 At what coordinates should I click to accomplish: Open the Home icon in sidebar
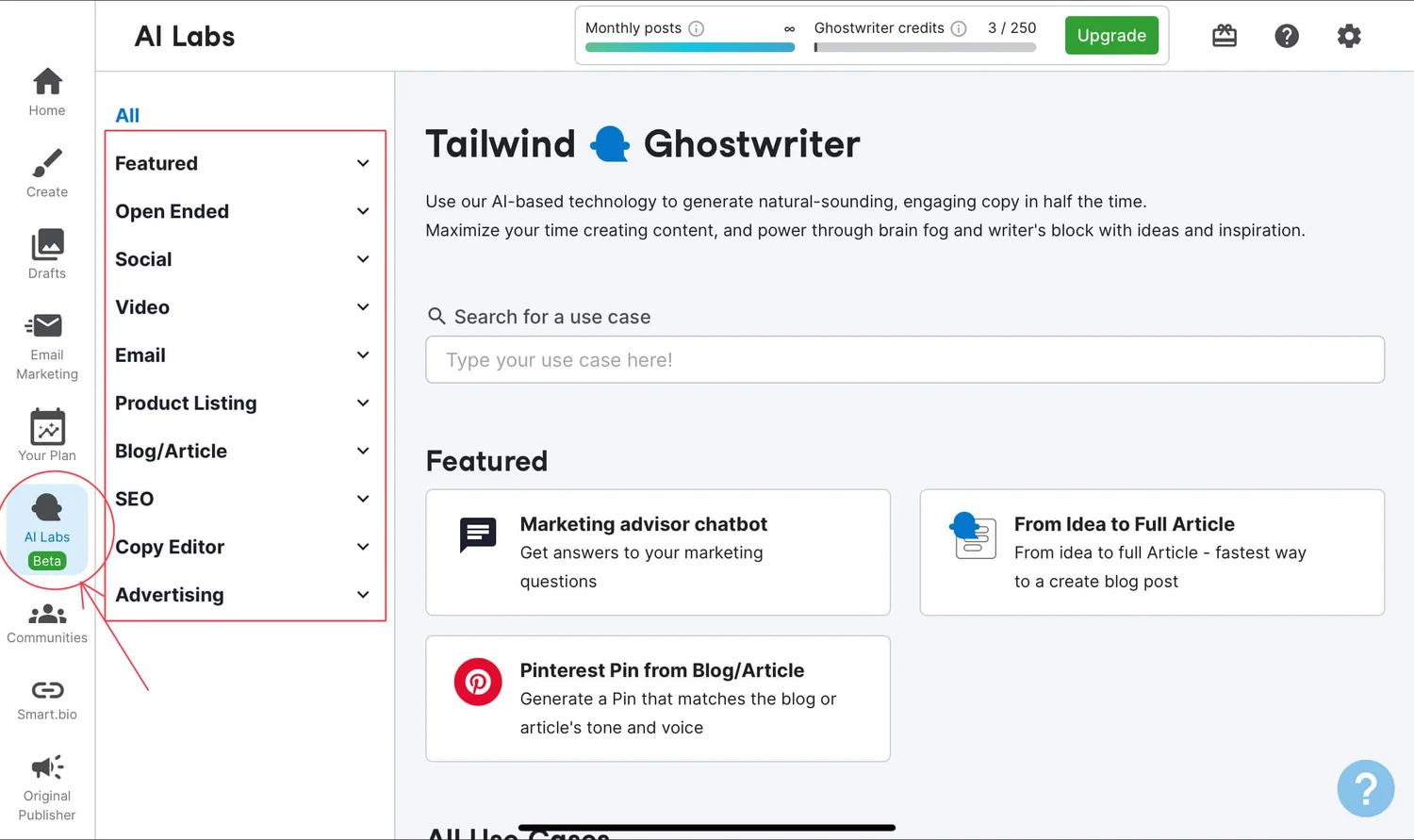point(46,85)
